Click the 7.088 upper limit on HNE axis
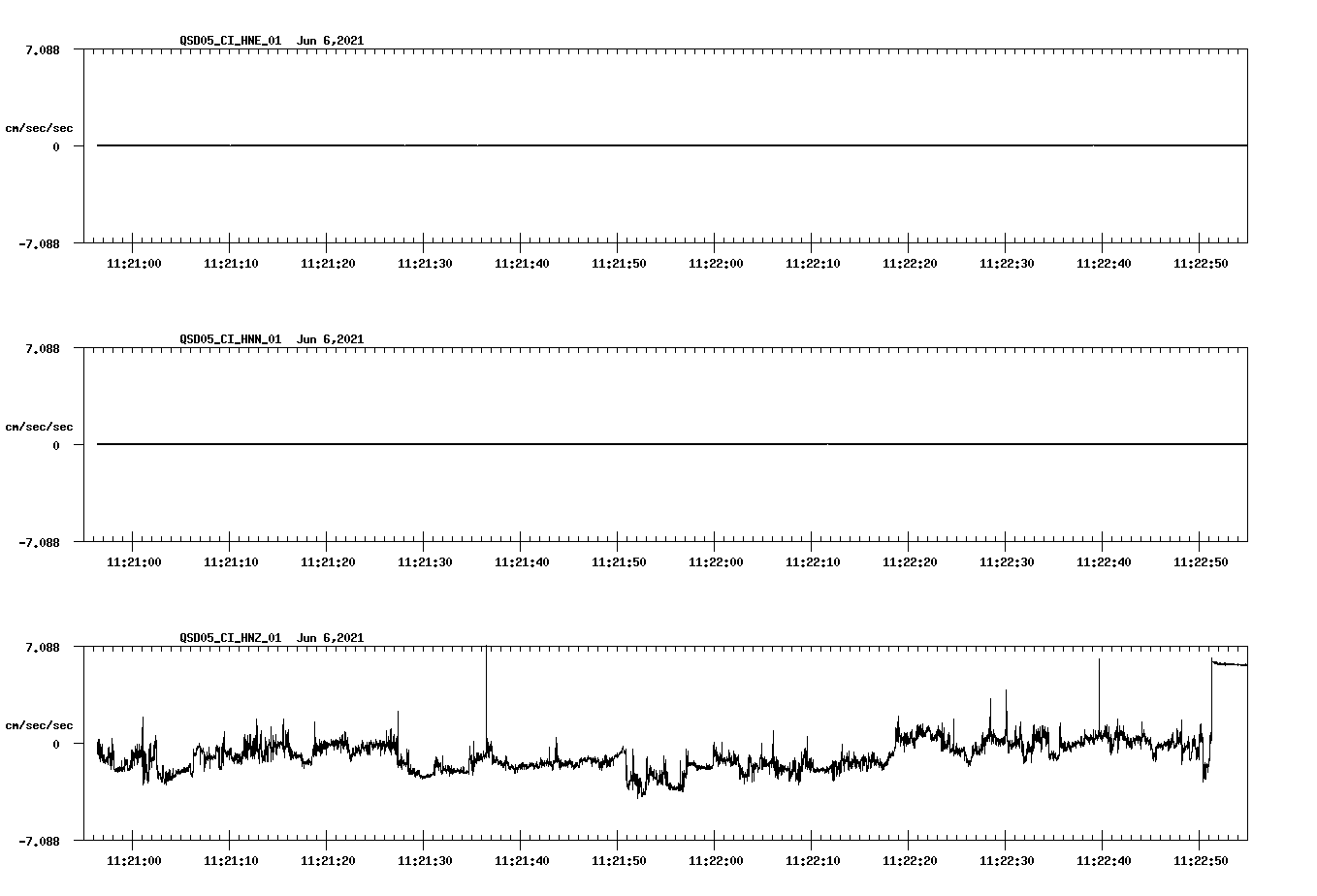The image size is (1317, 896). point(43,49)
